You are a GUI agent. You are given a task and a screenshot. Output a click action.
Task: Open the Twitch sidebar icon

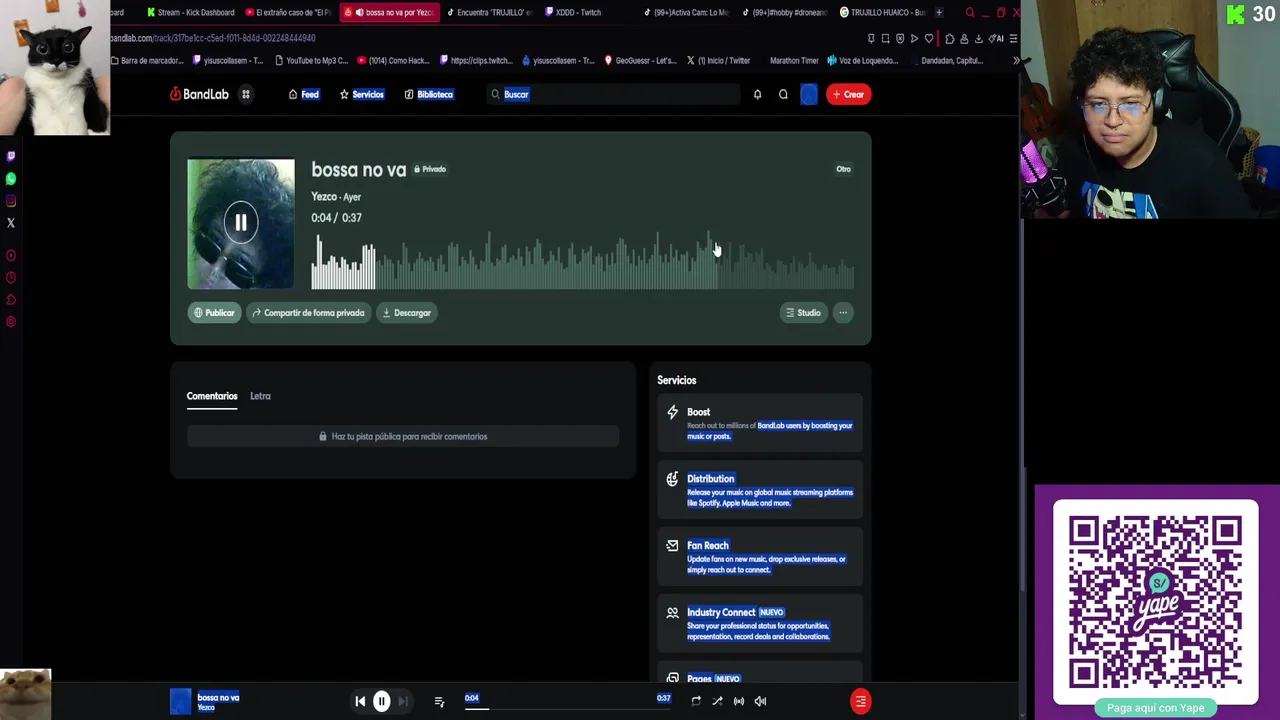11,156
